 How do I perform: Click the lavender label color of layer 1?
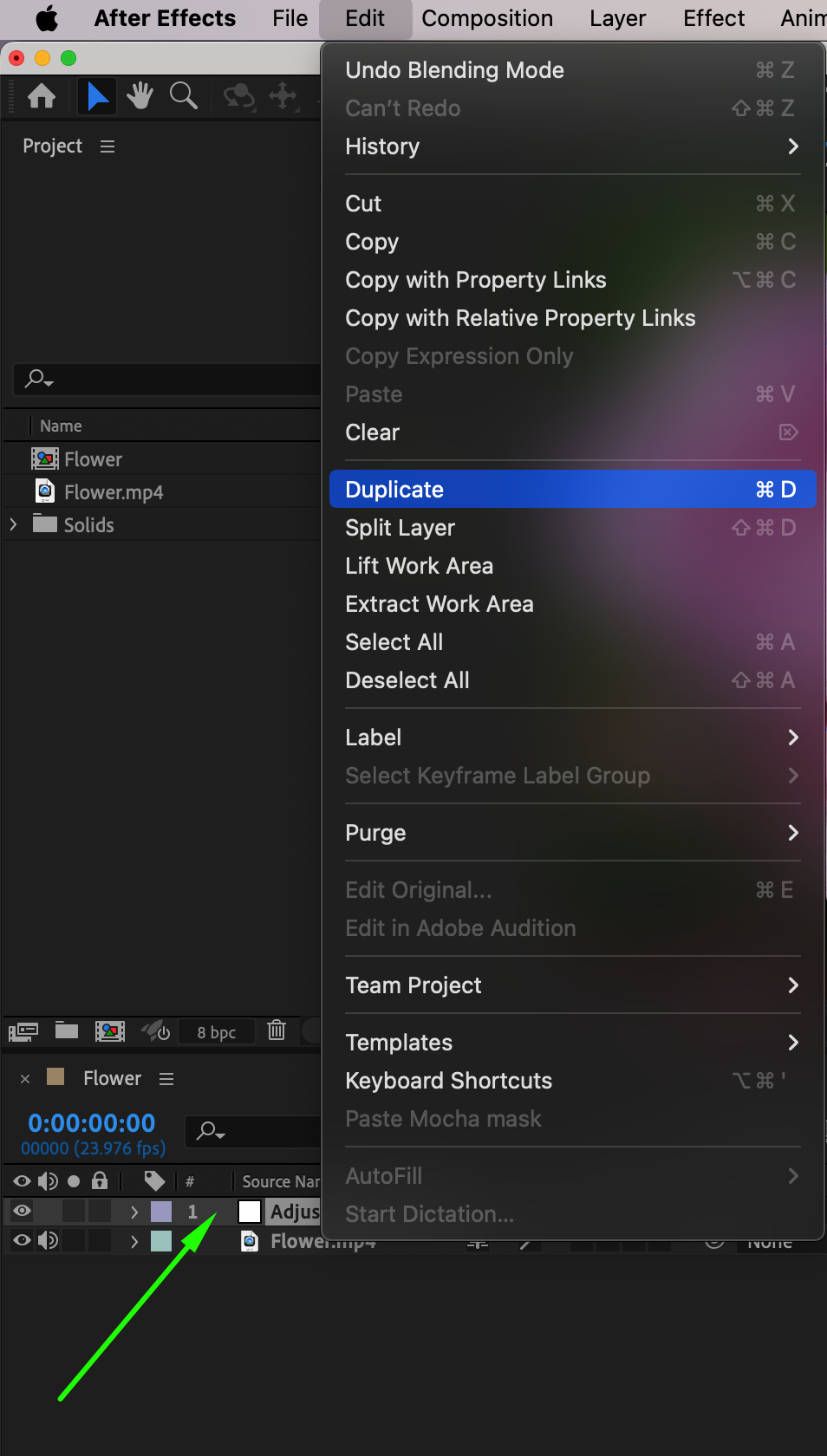click(x=161, y=1212)
